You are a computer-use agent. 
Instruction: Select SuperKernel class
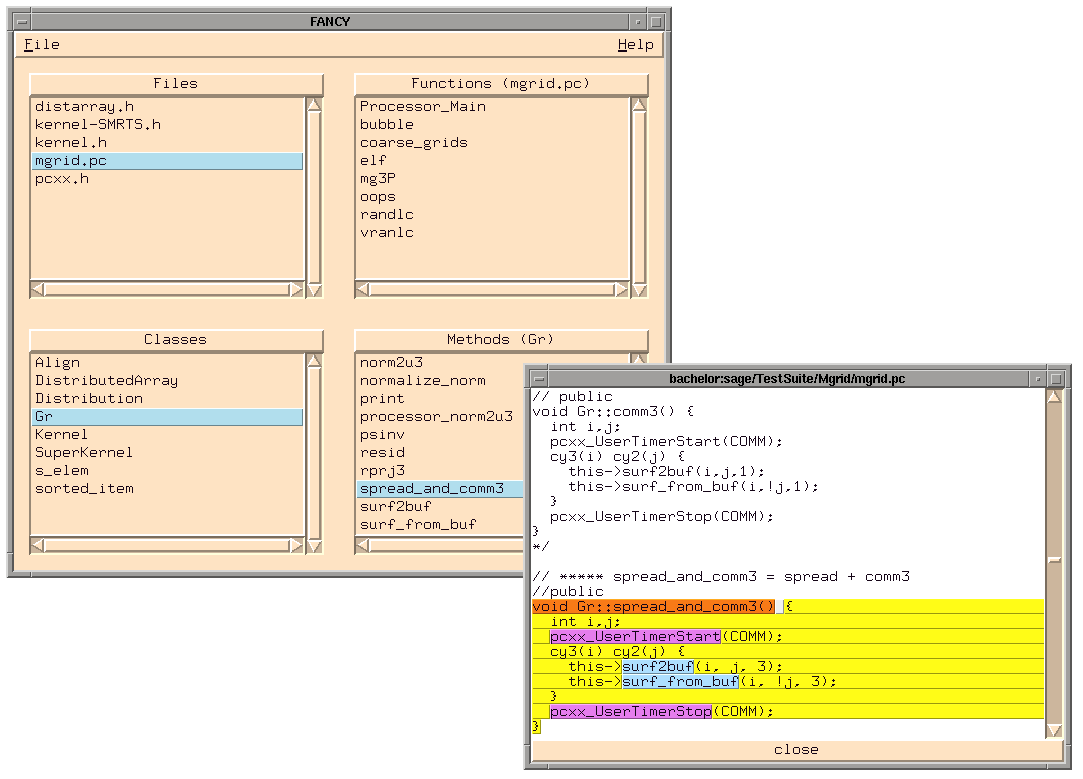167,453
